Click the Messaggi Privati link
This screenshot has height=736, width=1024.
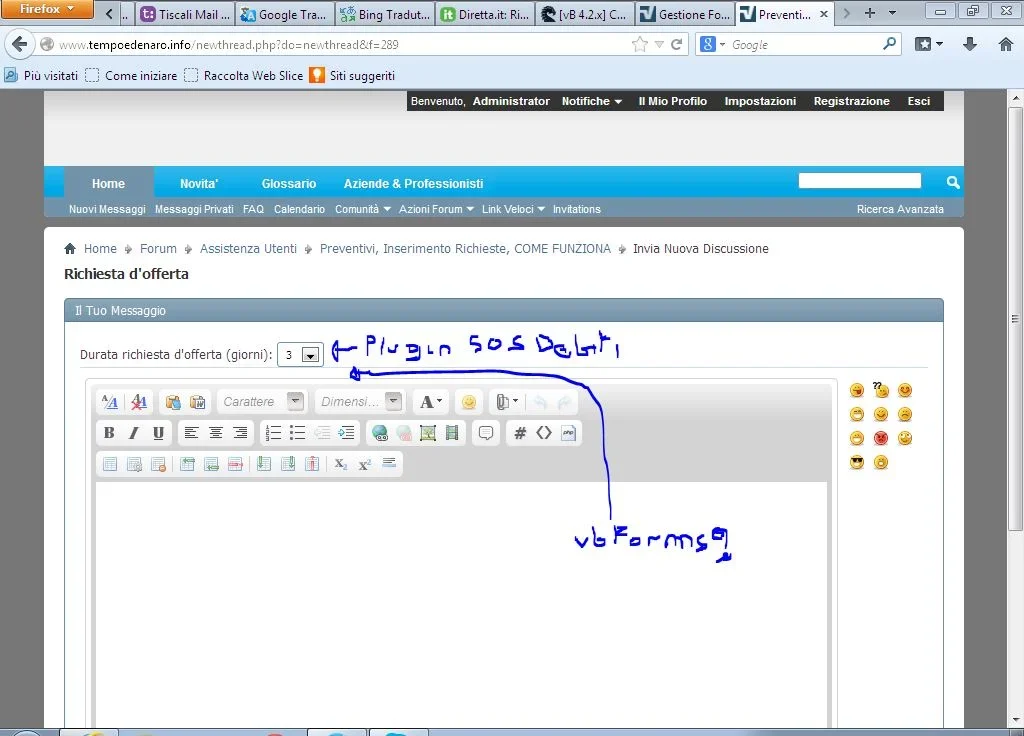(x=194, y=209)
